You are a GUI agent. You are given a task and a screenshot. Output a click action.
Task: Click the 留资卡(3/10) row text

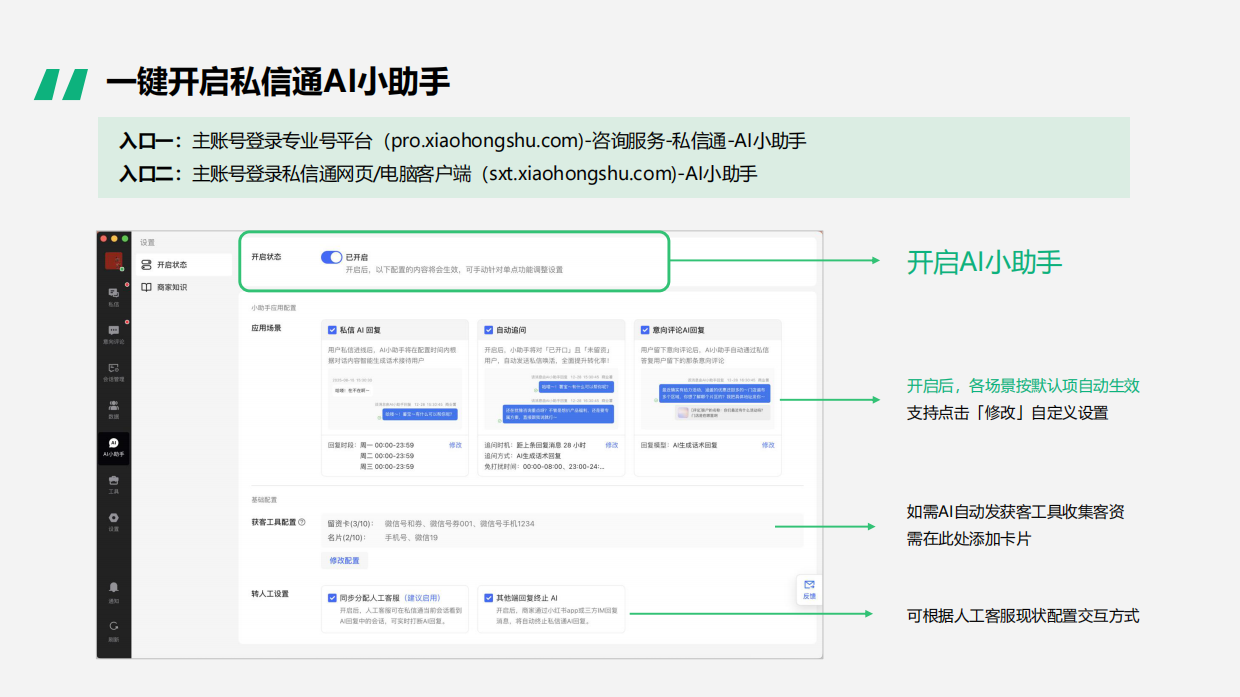click(431, 523)
